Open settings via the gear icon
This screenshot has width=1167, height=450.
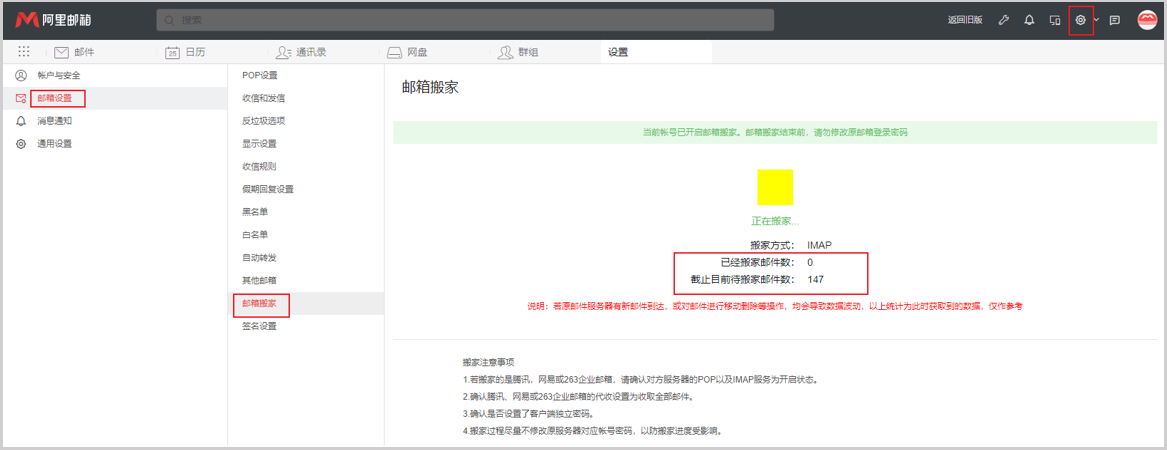click(1080, 20)
